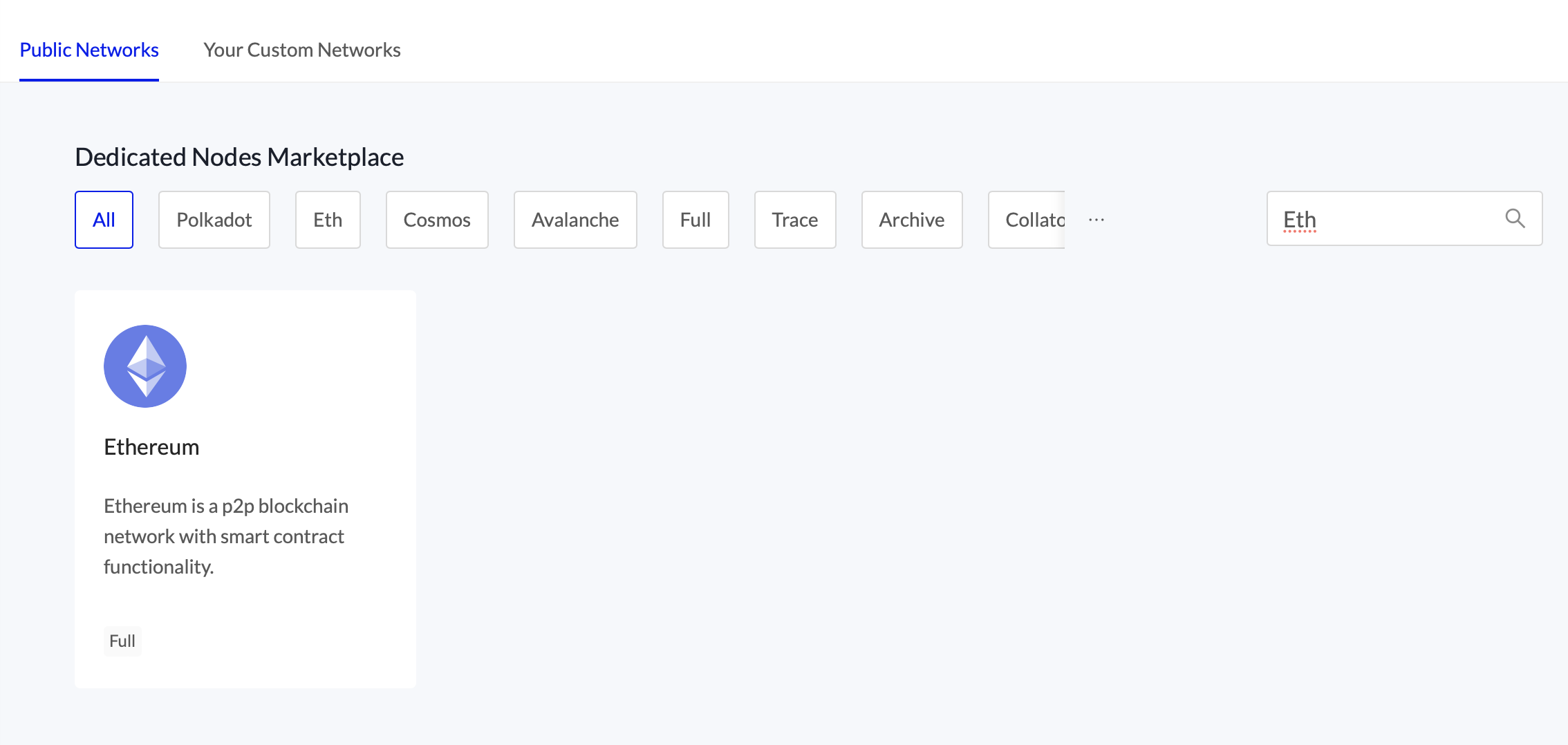
Task: Open the Ethereum description text link
Action: [x=226, y=536]
